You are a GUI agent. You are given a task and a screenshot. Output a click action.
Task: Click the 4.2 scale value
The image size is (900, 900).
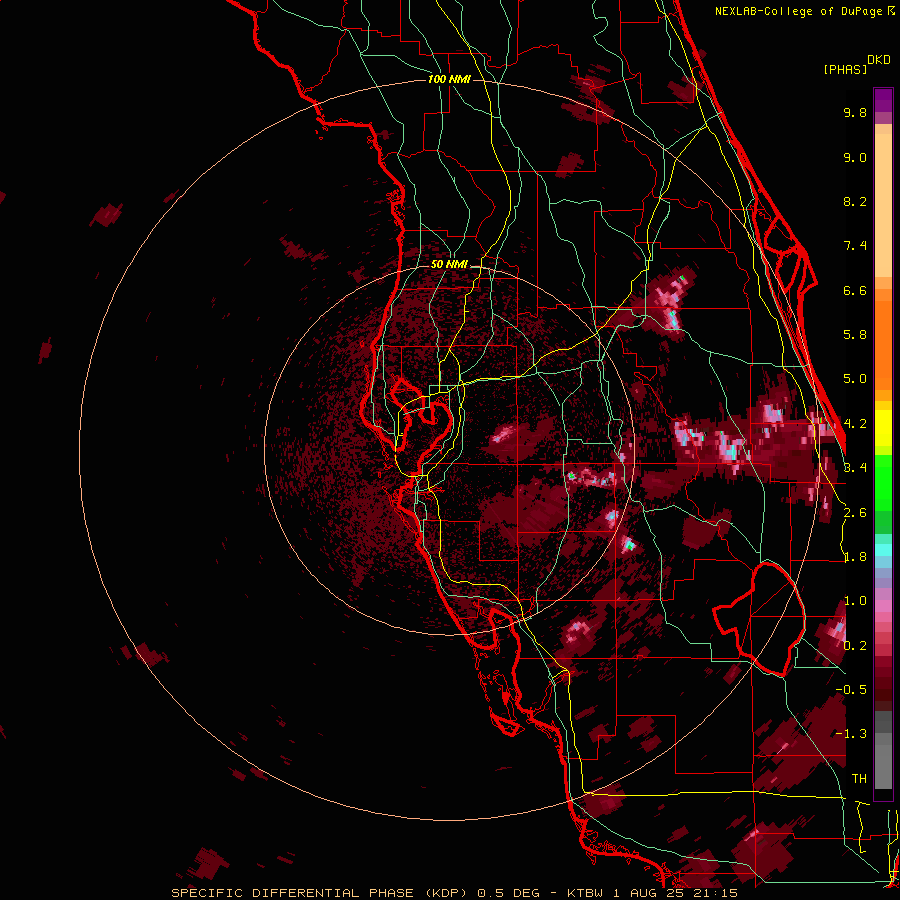point(855,424)
